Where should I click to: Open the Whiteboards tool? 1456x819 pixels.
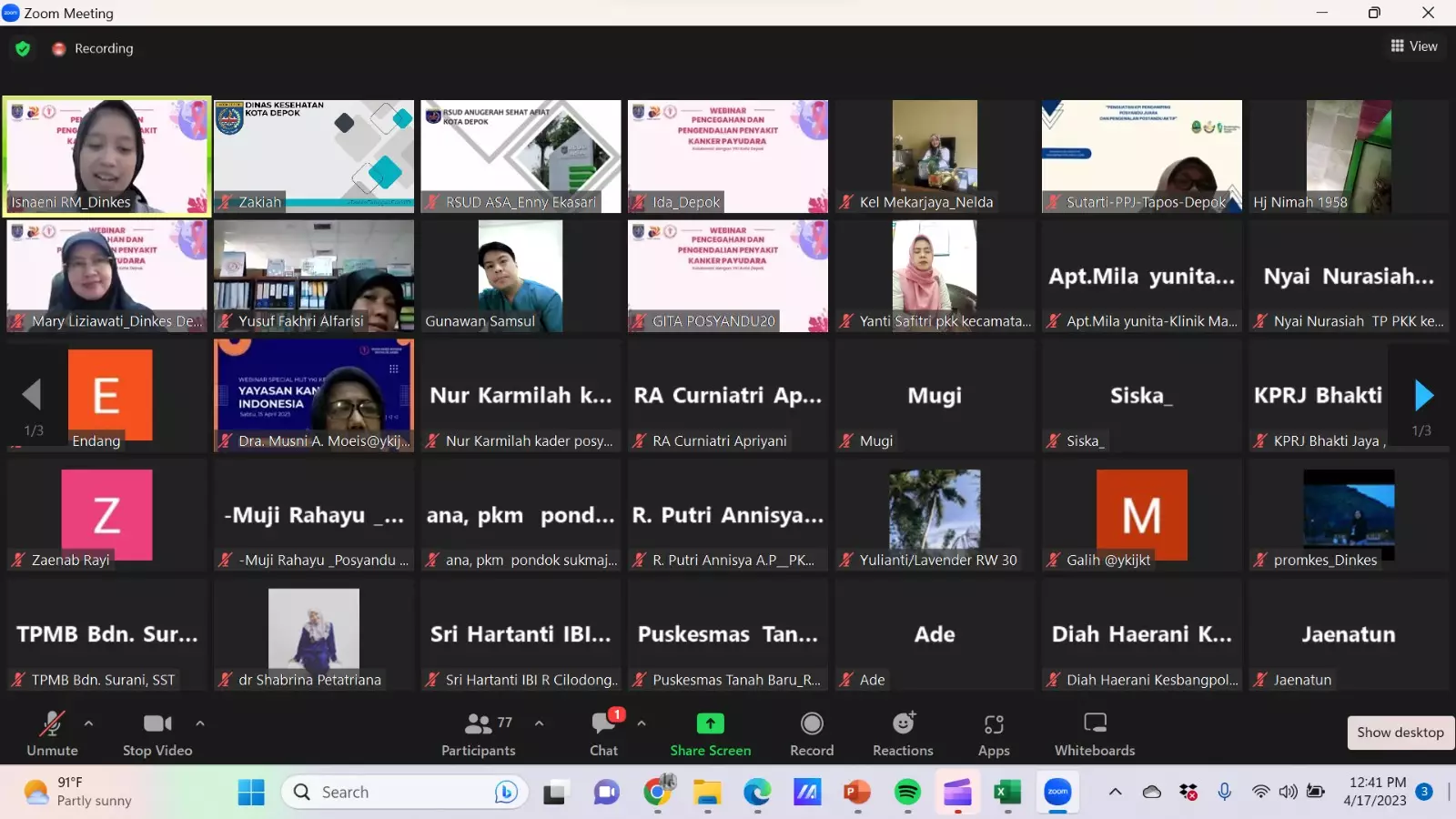[1094, 733]
